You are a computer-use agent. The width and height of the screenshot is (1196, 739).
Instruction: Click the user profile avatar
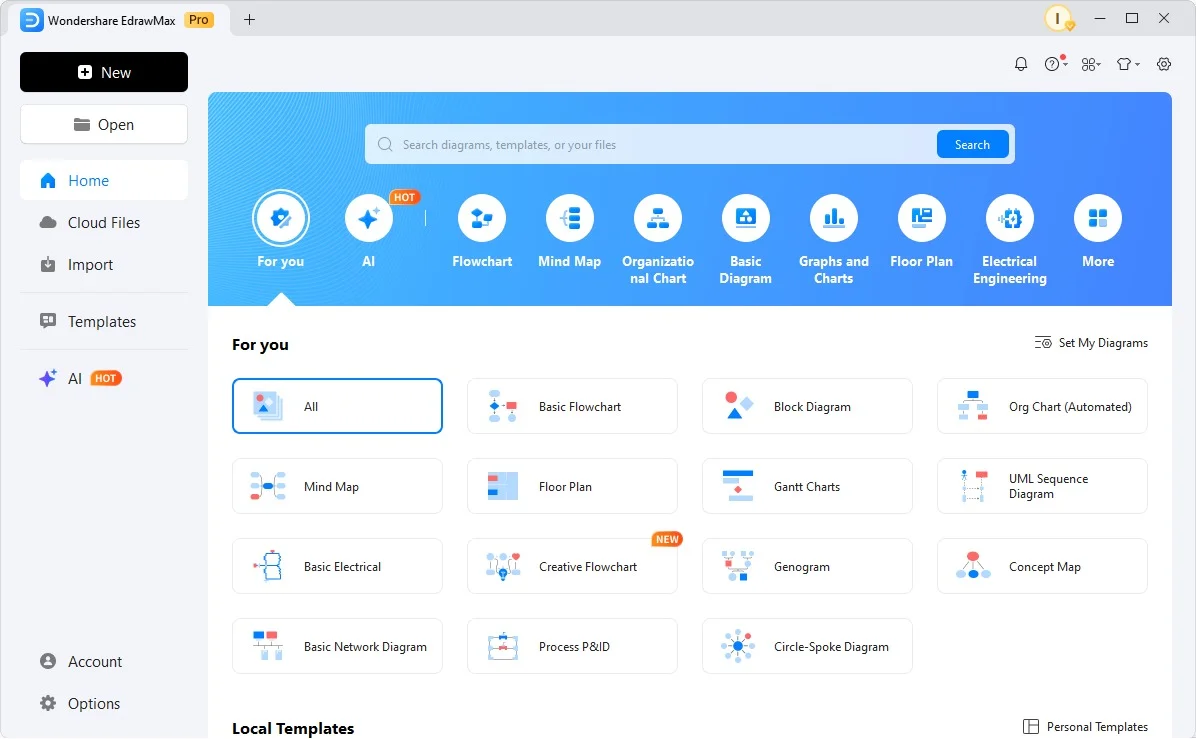coord(1058,18)
